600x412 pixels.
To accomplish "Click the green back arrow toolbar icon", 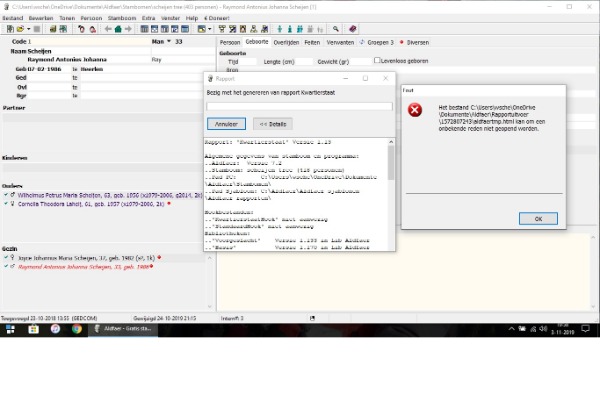I will (109, 30).
